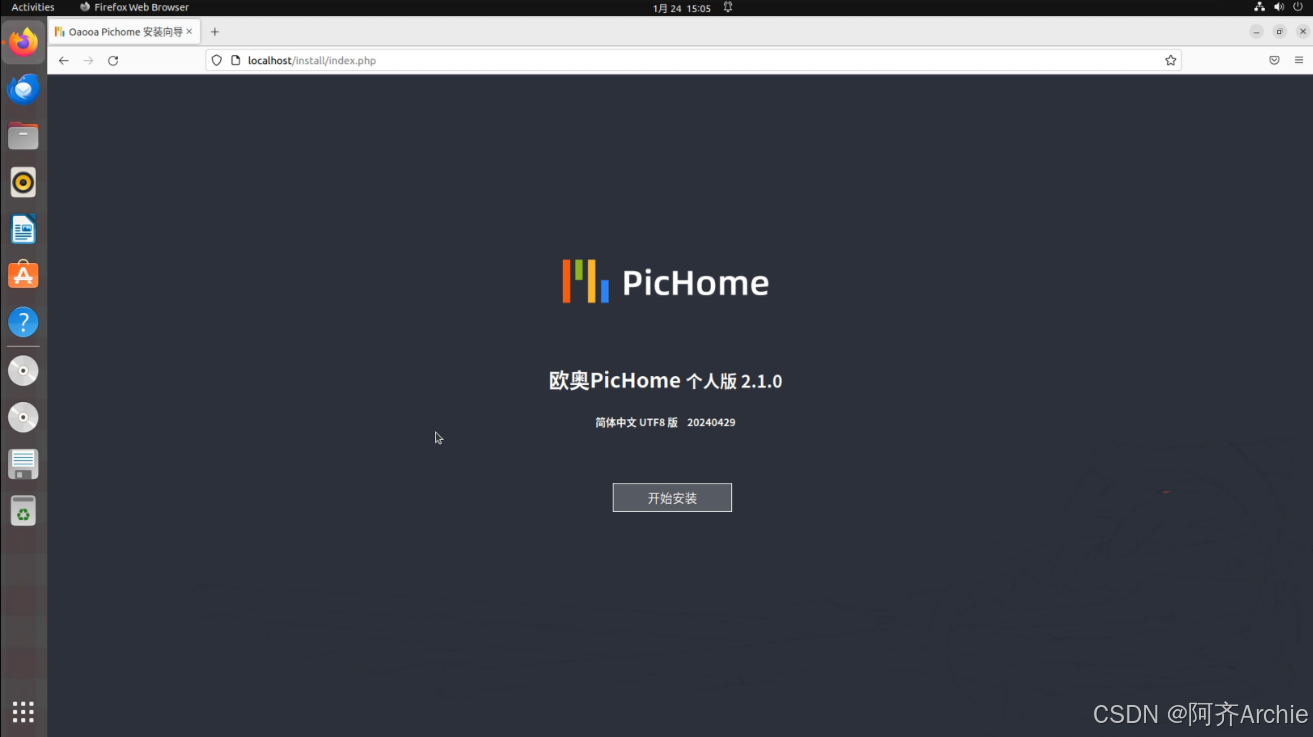The height and width of the screenshot is (737, 1313).
Task: Open the Help icon in dock
Action: coord(23,322)
